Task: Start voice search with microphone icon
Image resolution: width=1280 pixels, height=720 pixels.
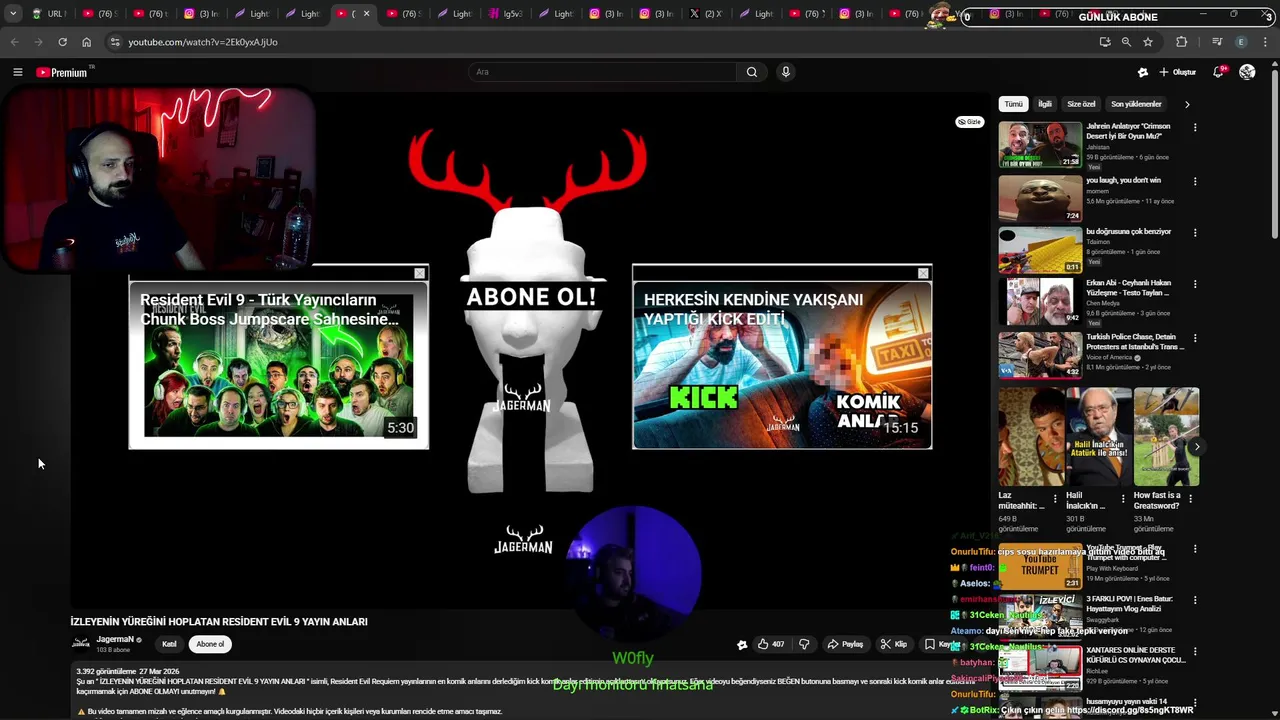Action: [x=786, y=72]
